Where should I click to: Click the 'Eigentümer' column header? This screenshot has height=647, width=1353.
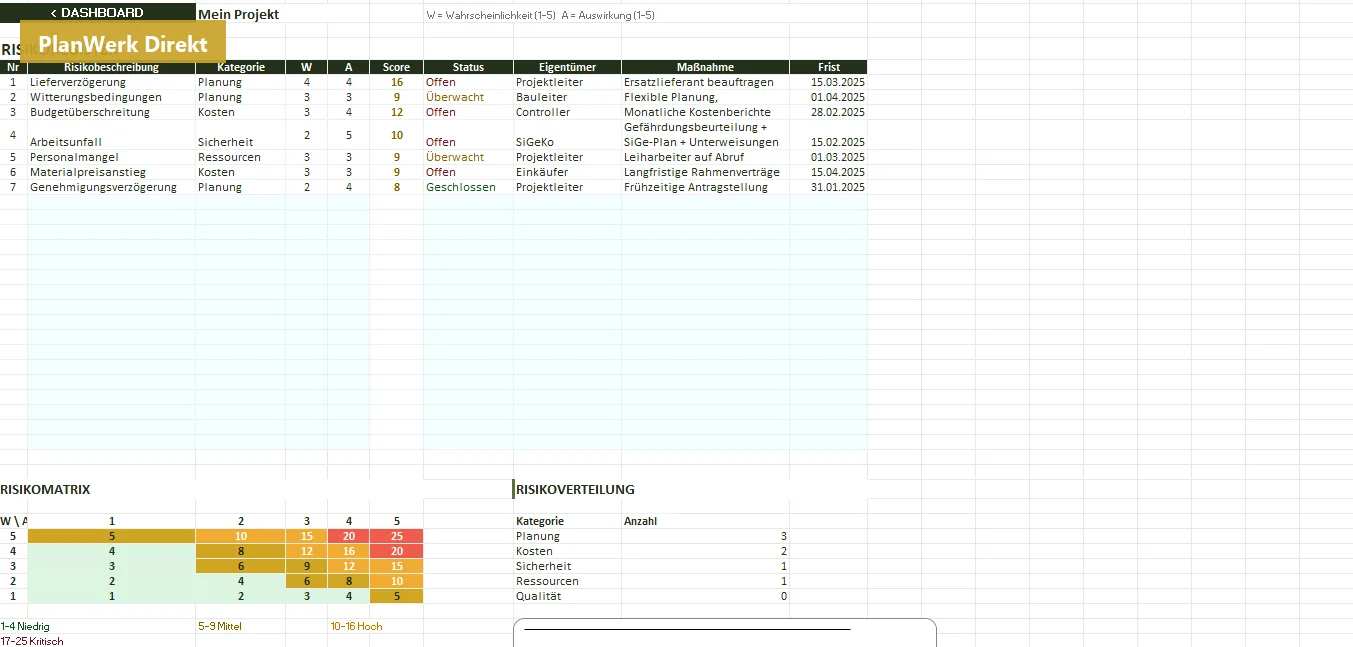point(567,67)
